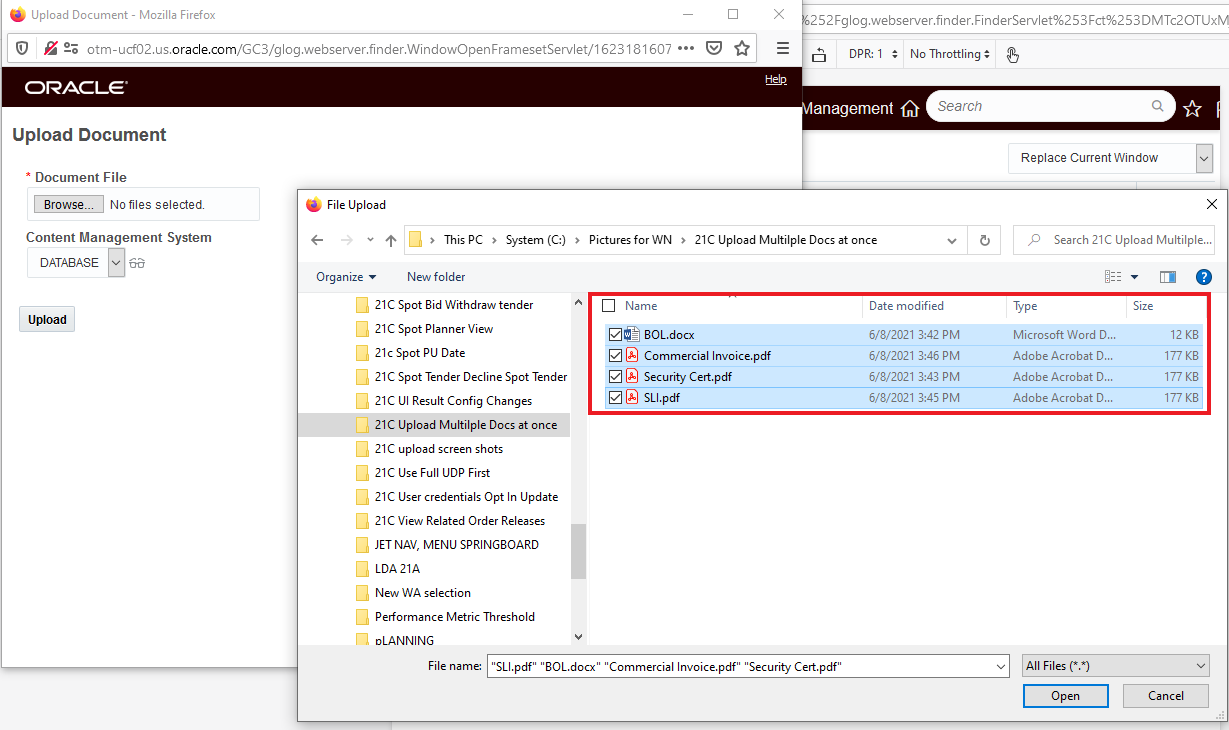Viewport: 1229px width, 730px height.
Task: Select the LDA 21A folder in tree
Action: (x=397, y=569)
